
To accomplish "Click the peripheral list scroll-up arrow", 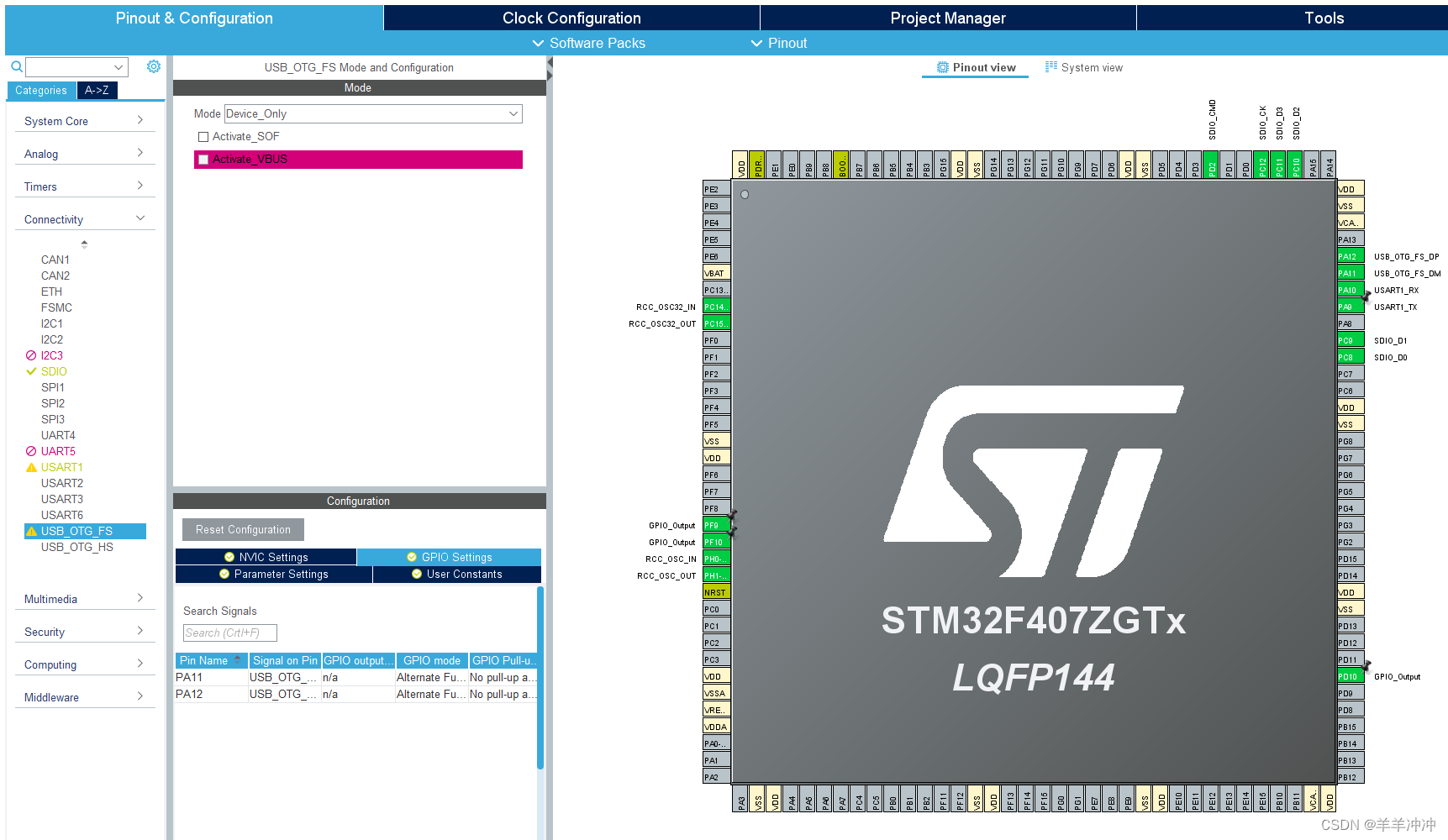I will coord(84,244).
